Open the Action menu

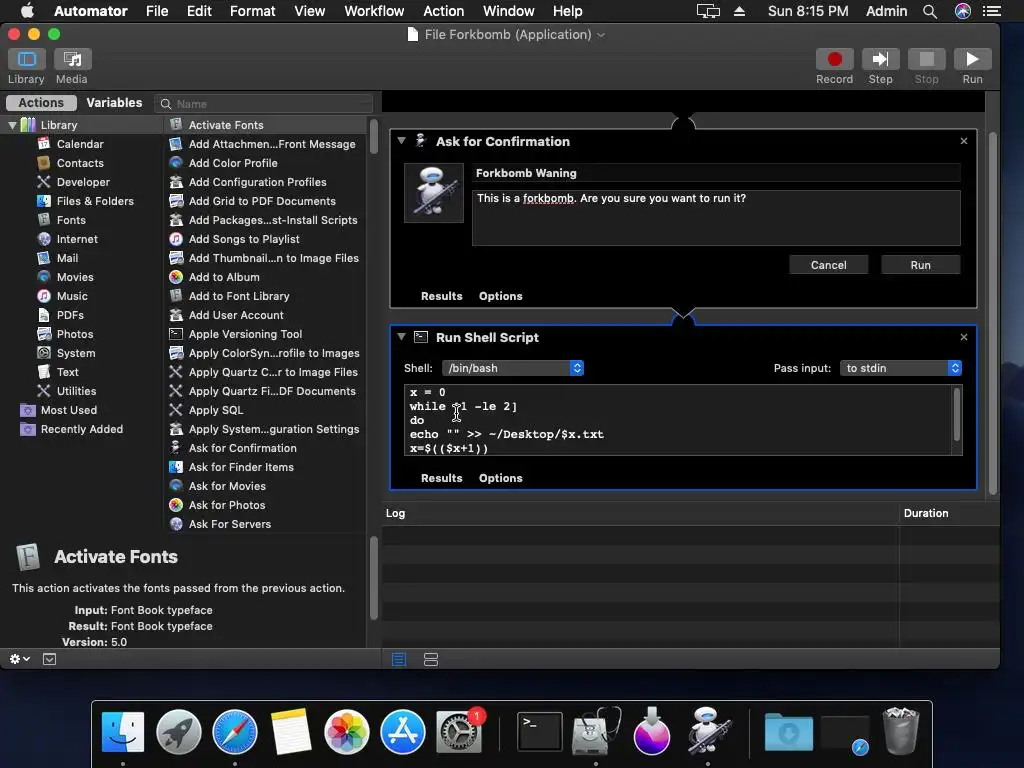(x=443, y=11)
